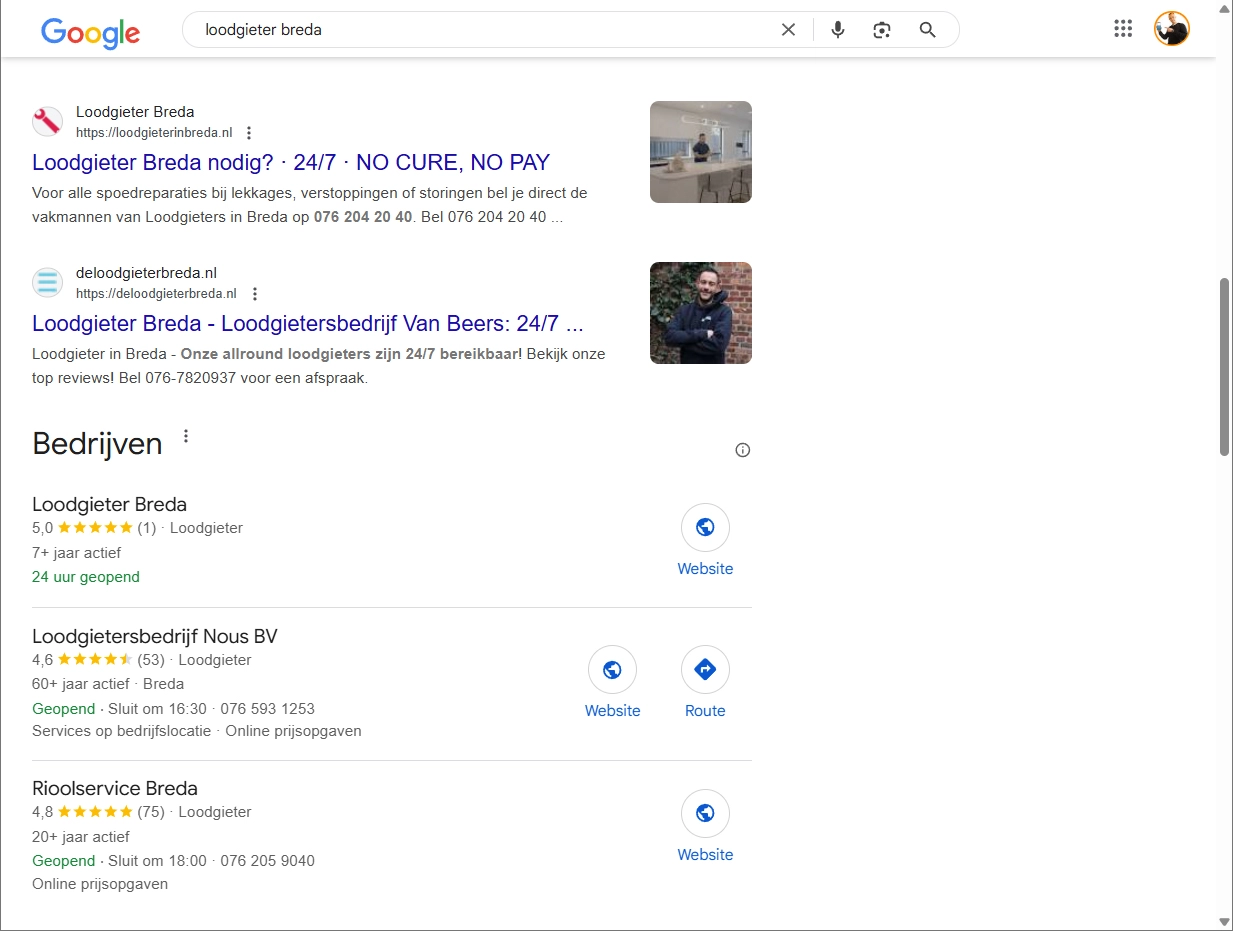Screen dimensions: 1233x931
Task: Start voice search with the microphone icon
Action: click(x=838, y=30)
